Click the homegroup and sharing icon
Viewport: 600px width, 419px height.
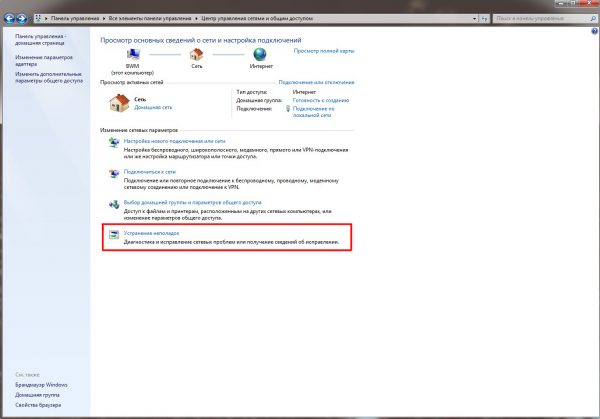pyautogui.click(x=114, y=204)
